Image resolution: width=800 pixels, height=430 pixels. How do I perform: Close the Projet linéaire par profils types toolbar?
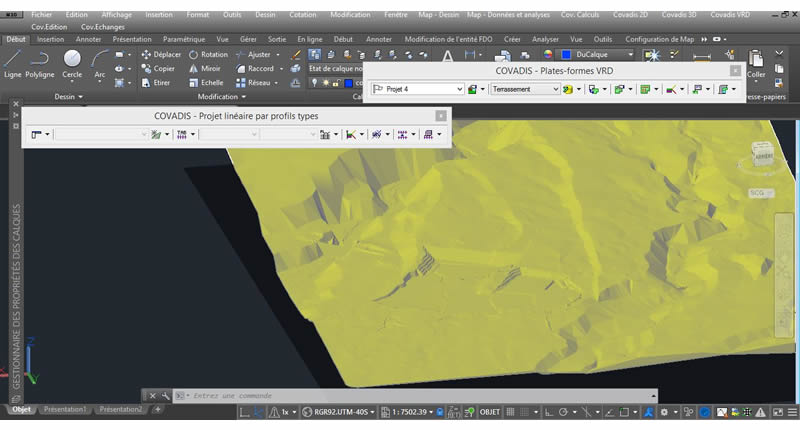pos(441,116)
